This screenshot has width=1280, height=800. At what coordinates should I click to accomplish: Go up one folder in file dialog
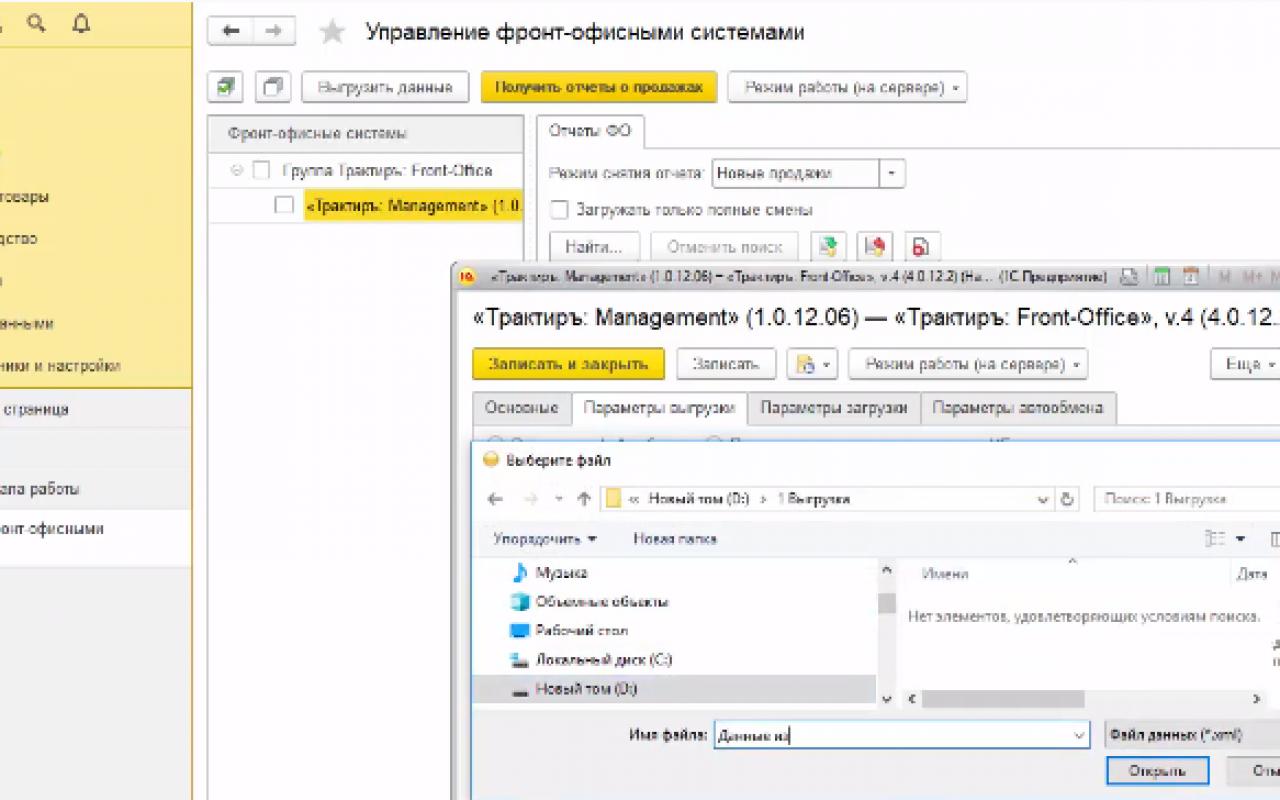click(584, 499)
